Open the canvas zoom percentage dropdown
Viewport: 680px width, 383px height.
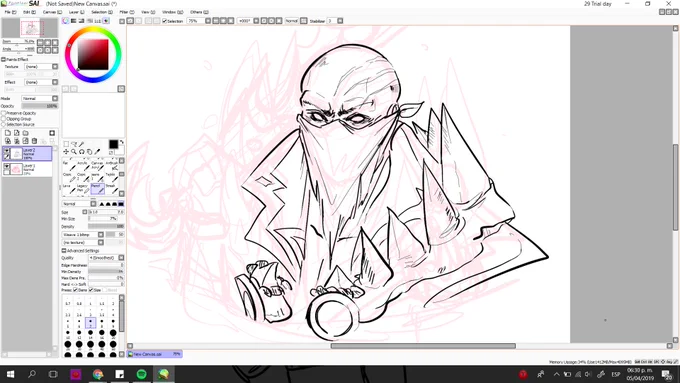(208, 21)
